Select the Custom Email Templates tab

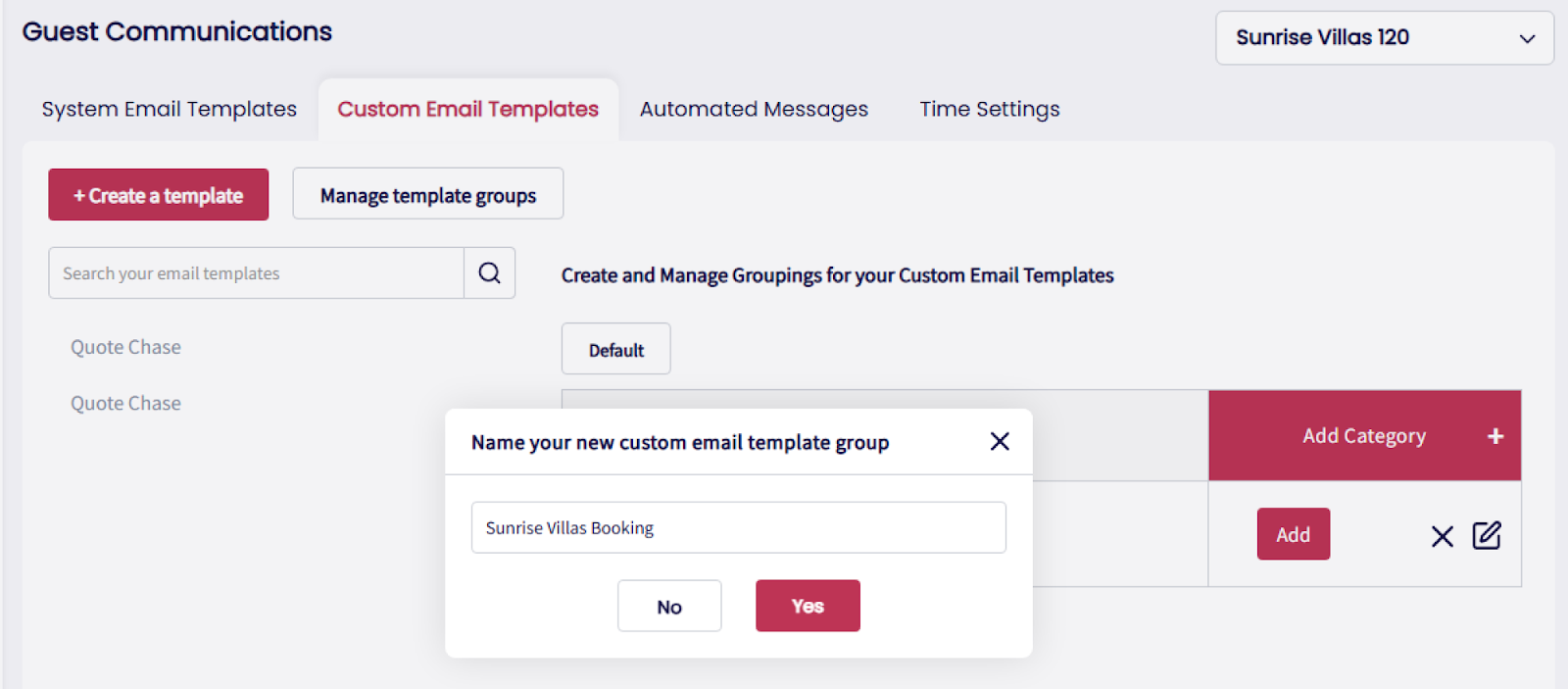pos(467,109)
